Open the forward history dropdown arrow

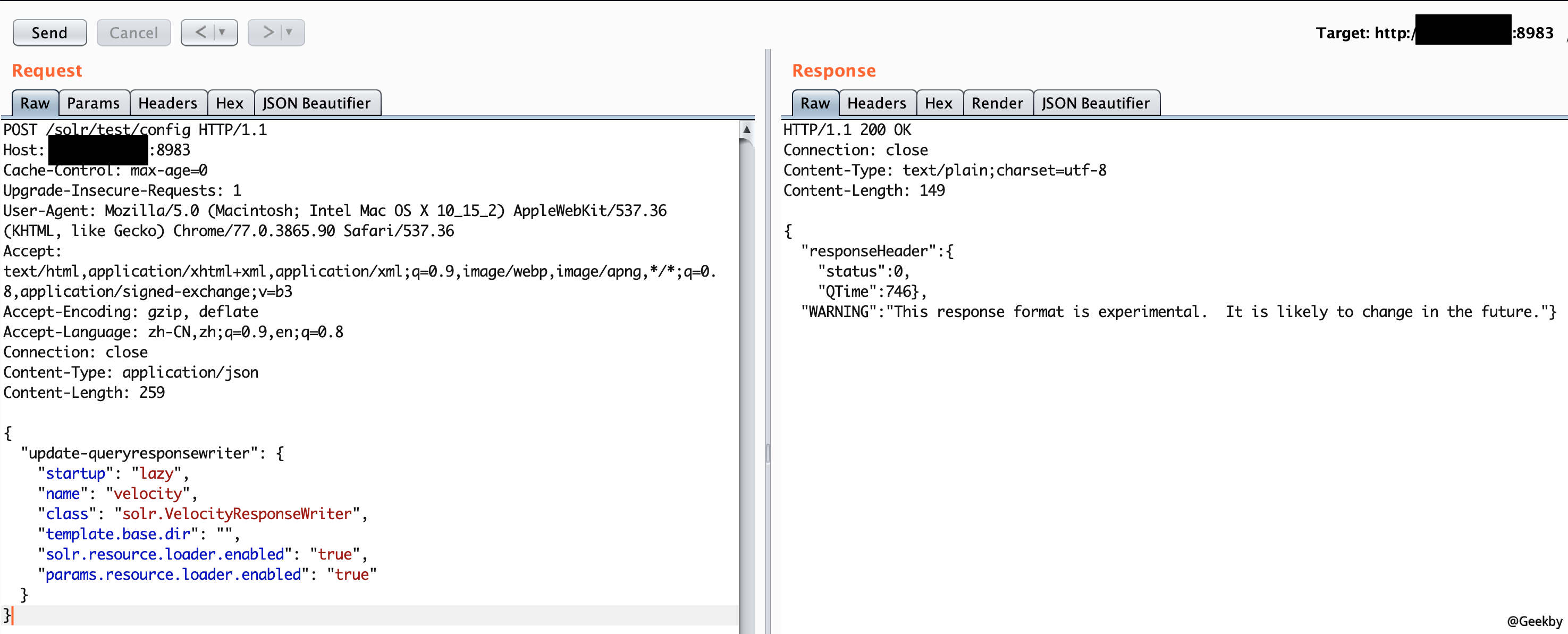point(290,32)
